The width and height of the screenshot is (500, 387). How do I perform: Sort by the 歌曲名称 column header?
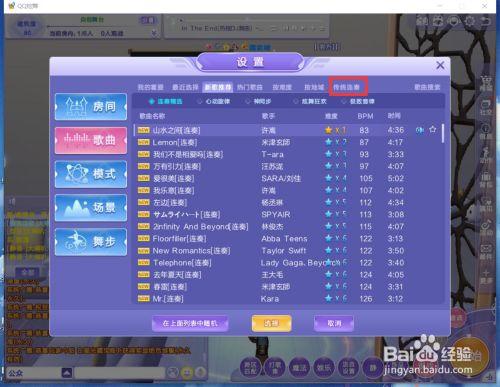(152, 116)
